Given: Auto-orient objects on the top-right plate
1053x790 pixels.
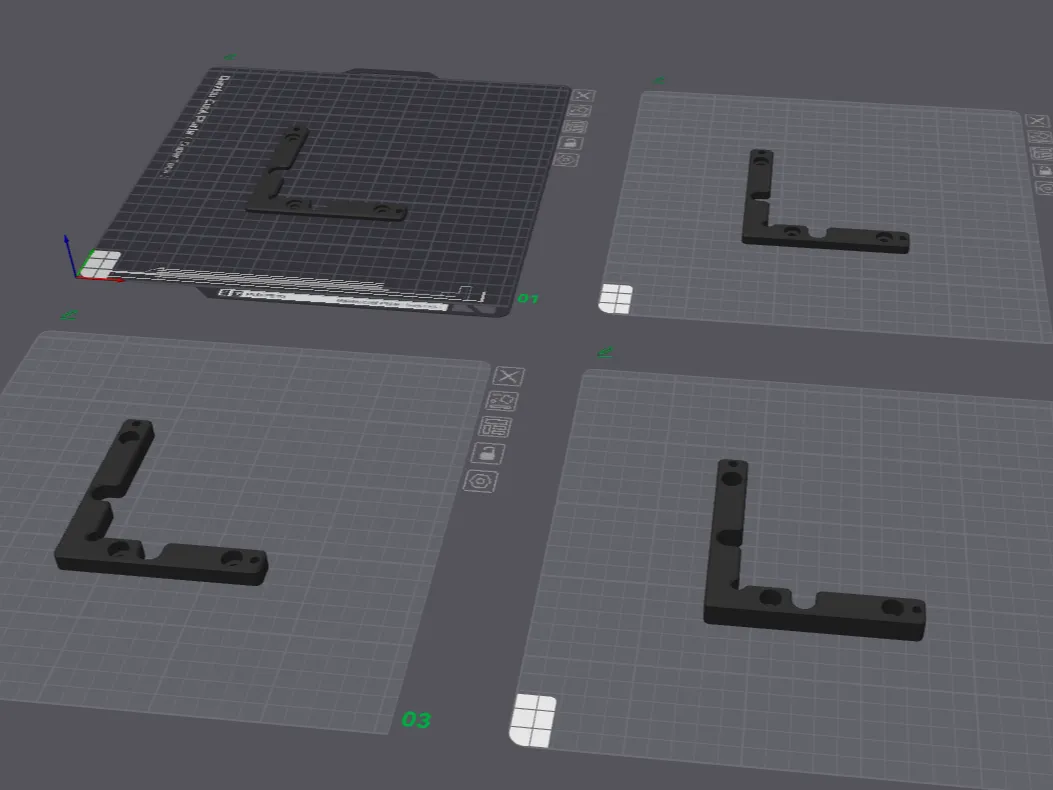Looking at the screenshot, I should pyautogui.click(x=1041, y=137).
